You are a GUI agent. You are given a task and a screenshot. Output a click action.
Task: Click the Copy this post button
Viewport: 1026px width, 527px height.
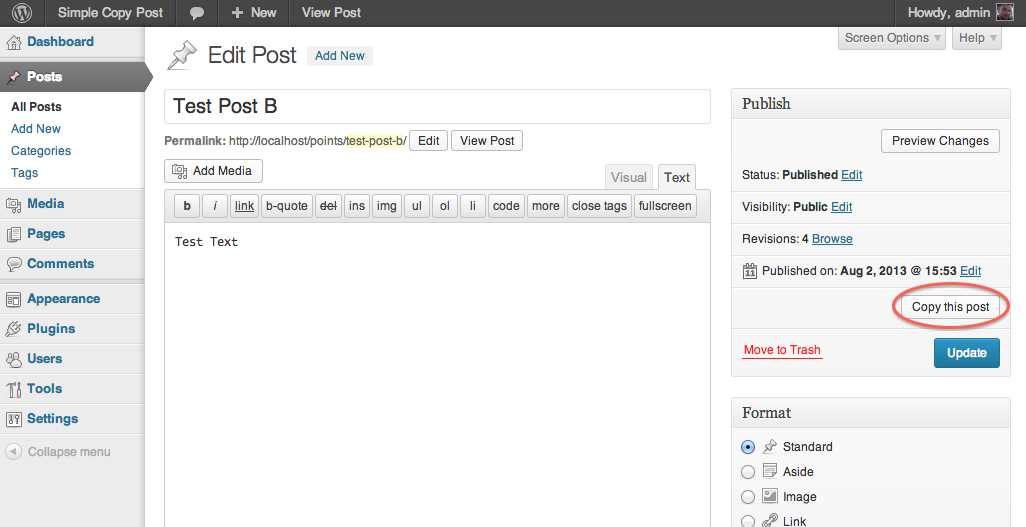950,306
